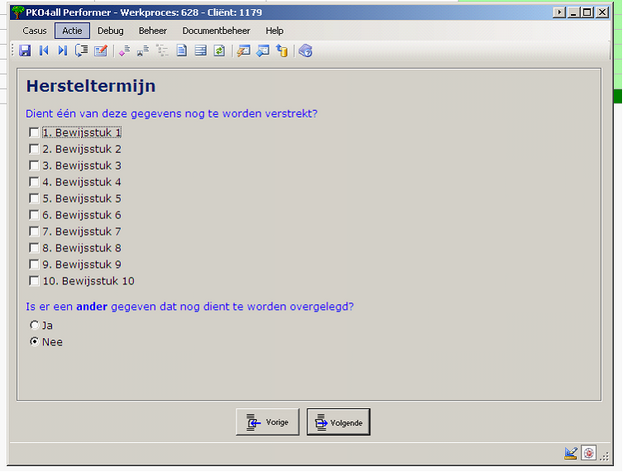Open the blue document page toolbar icon
The height and width of the screenshot is (472, 623).
182,51
